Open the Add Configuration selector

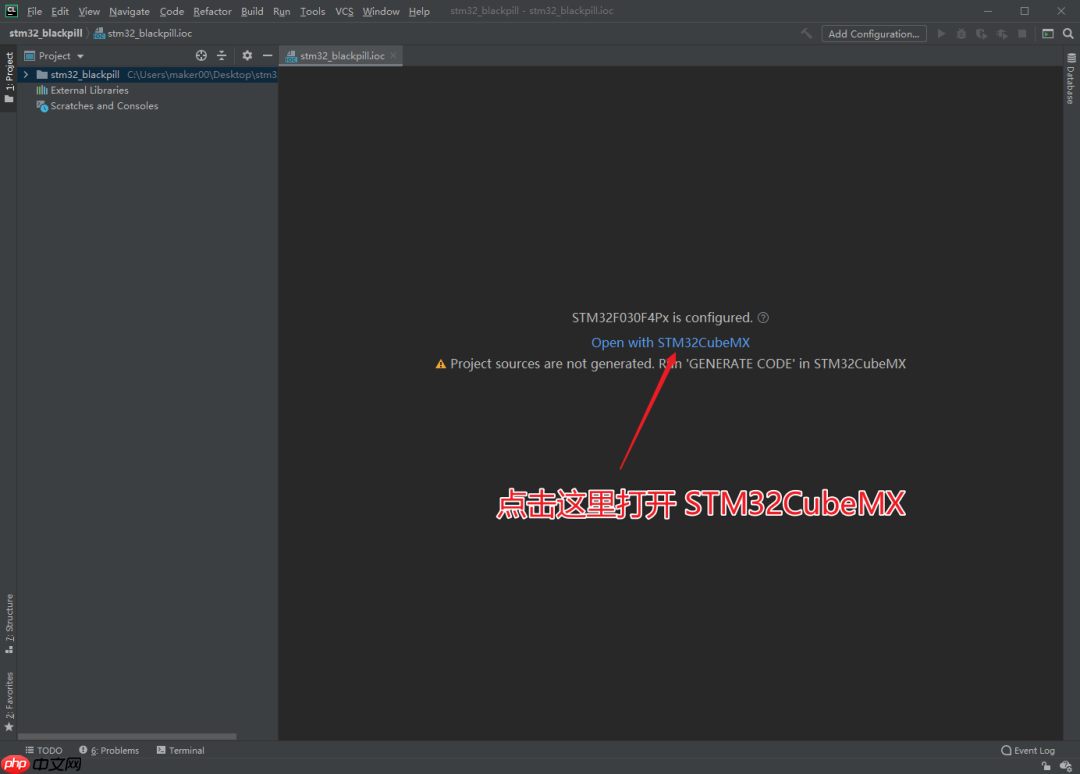873,34
